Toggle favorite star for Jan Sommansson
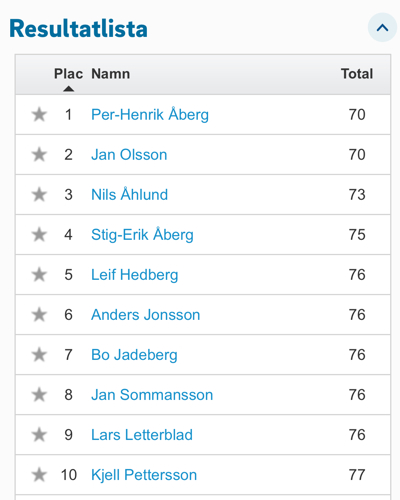The width and height of the screenshot is (400, 500). click(x=39, y=395)
